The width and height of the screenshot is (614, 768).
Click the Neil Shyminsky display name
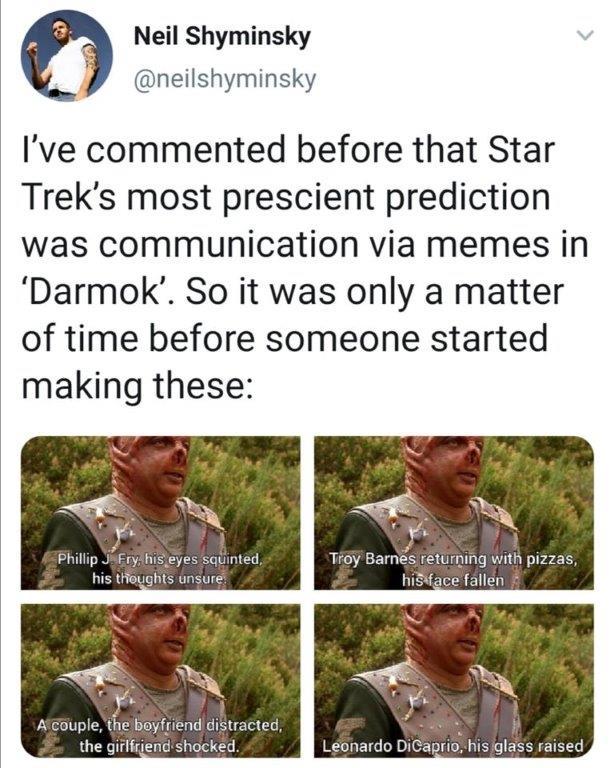tap(222, 37)
